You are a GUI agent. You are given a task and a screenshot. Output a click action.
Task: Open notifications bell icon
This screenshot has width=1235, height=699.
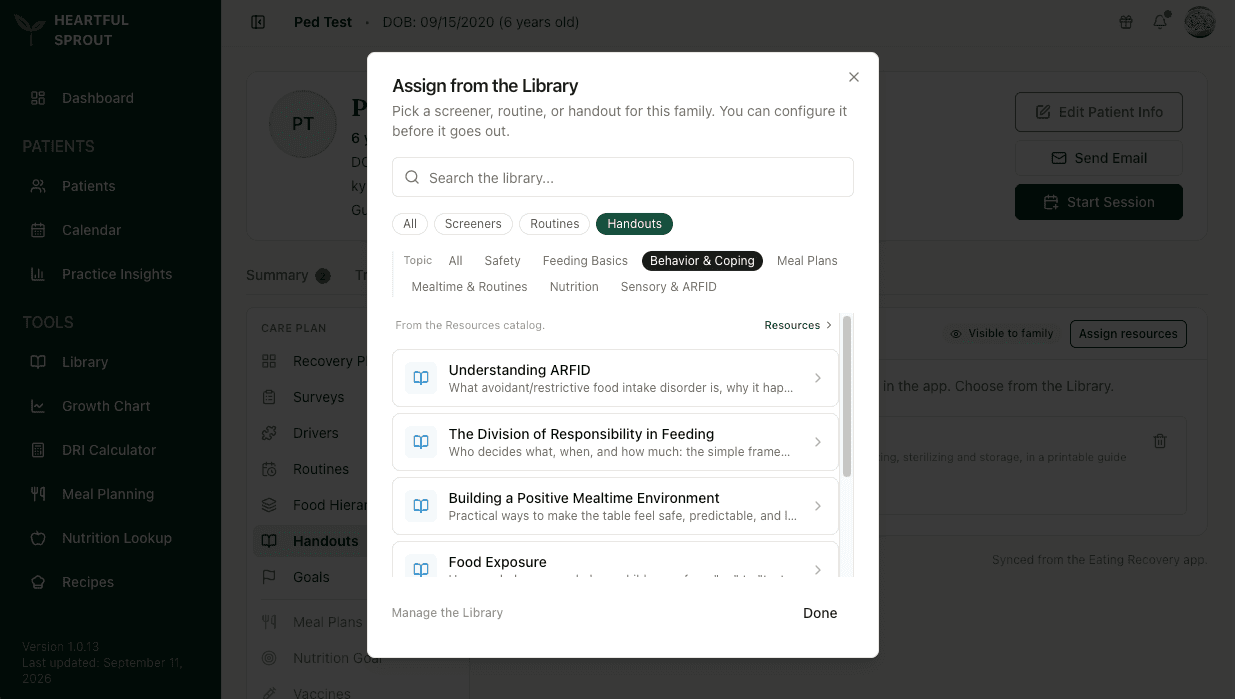click(1160, 22)
